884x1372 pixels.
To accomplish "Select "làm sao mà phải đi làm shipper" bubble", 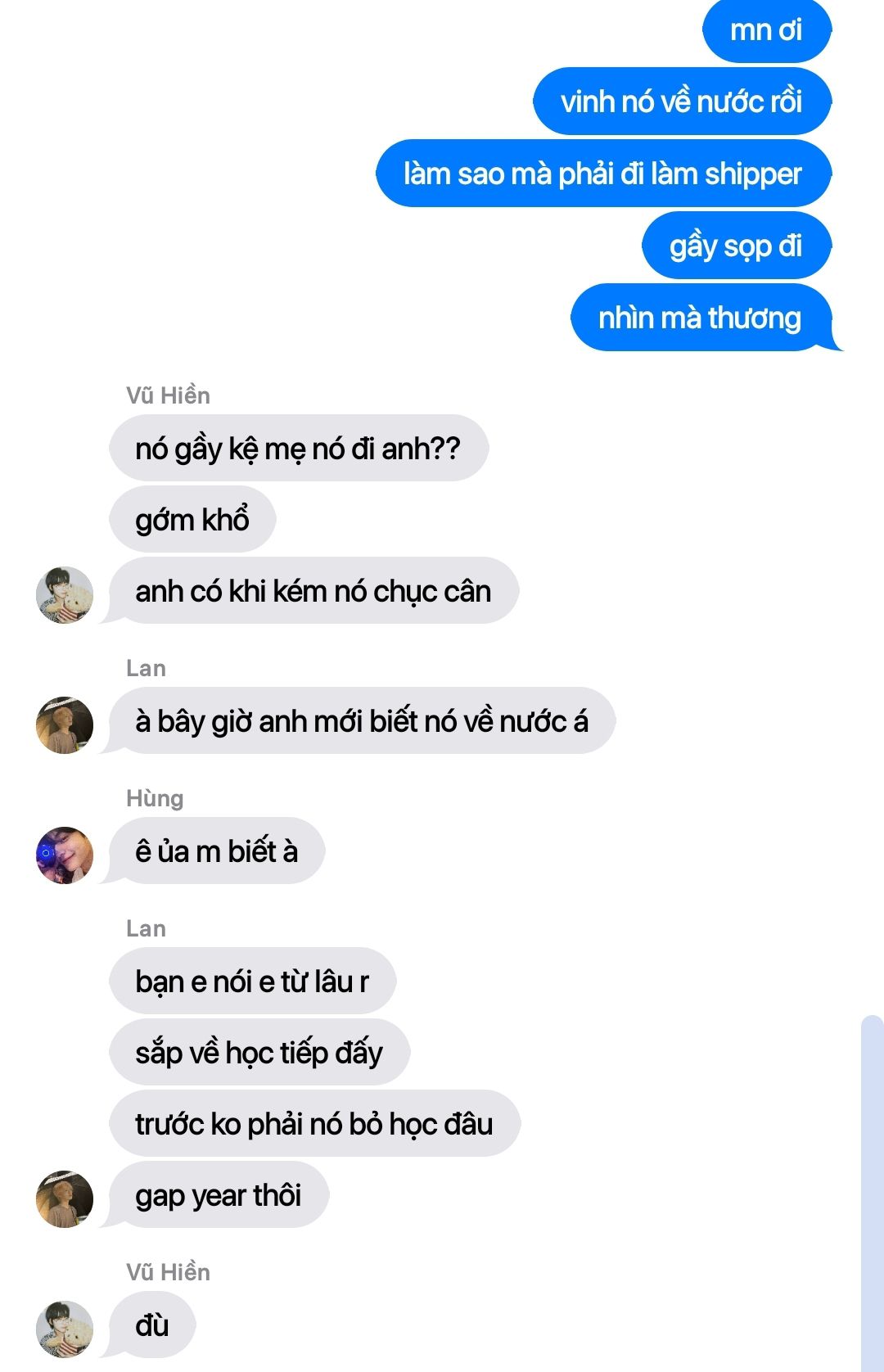I will pos(603,174).
